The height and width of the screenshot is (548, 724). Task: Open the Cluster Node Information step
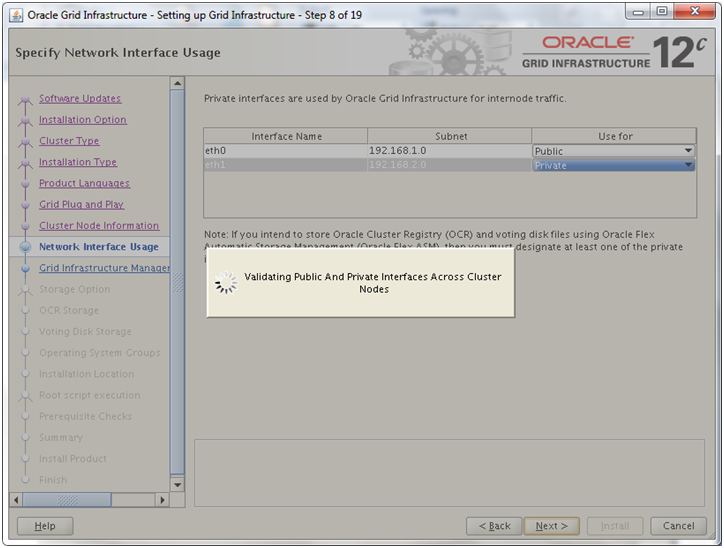[x=99, y=226]
